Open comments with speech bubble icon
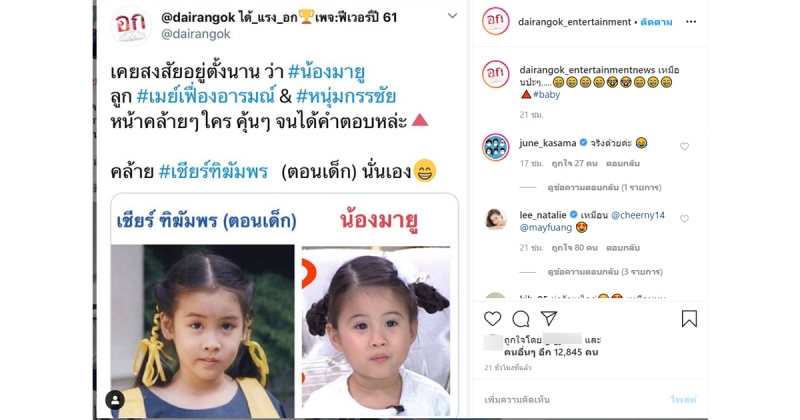This screenshot has width=800, height=420. 520,319
